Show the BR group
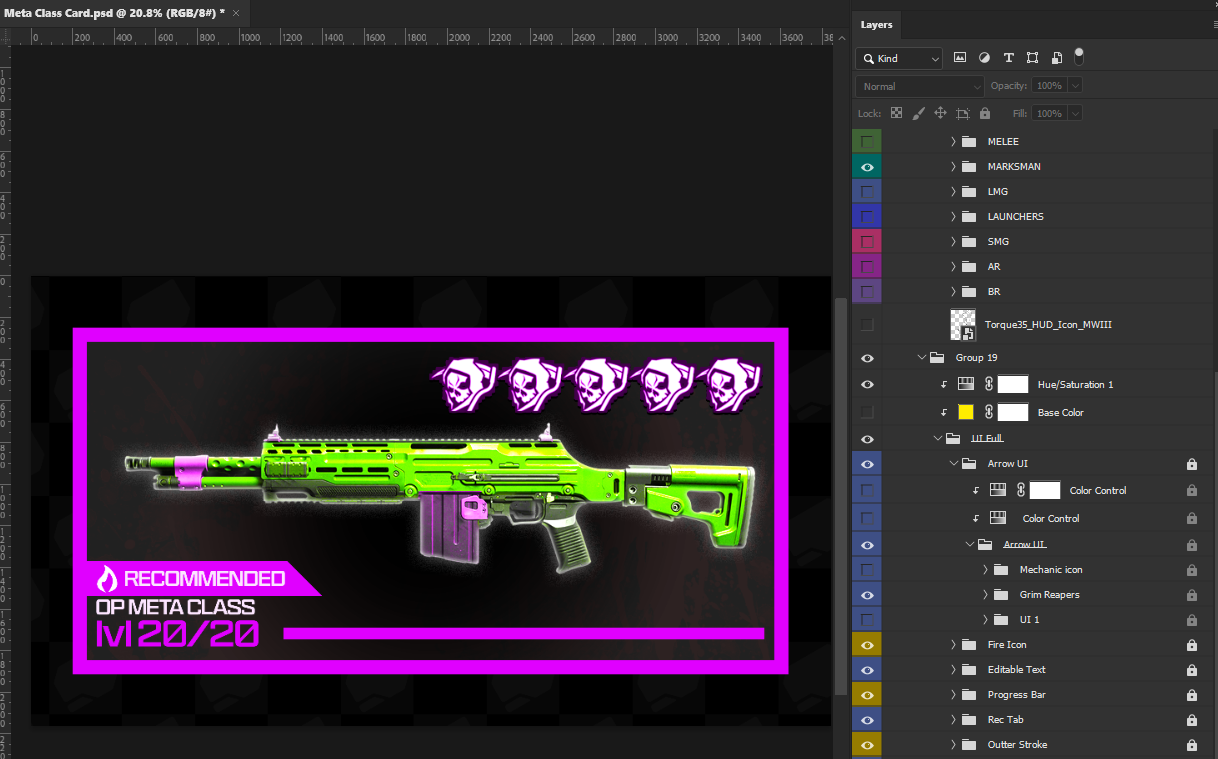1218x759 pixels. pos(866,292)
